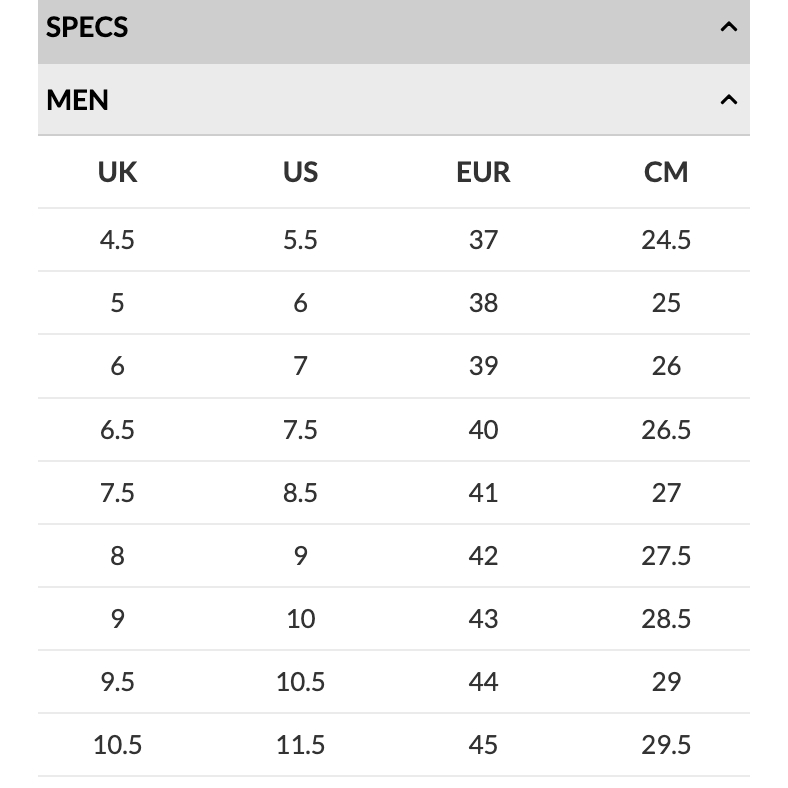Image resolution: width=788 pixels, height=788 pixels.
Task: Click US size 8.5 cell
Action: [x=300, y=493]
